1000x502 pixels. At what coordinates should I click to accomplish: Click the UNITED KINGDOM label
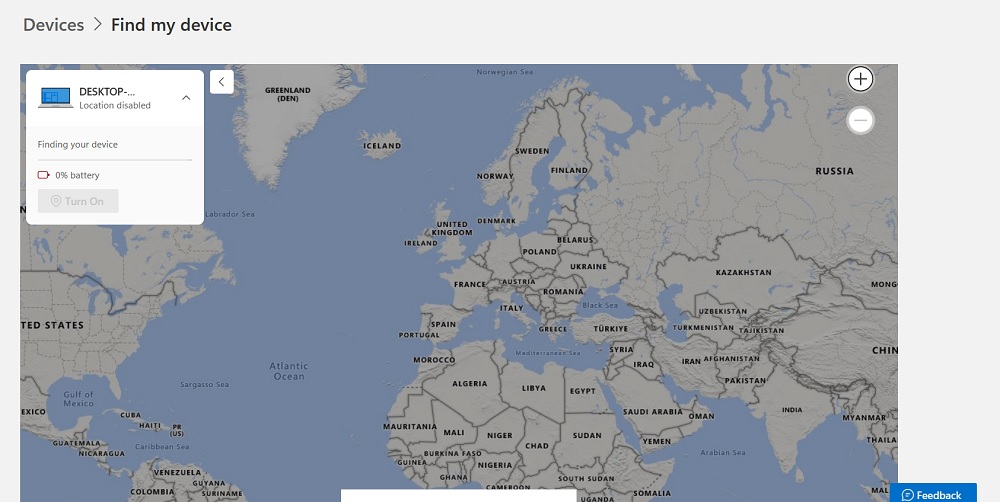point(452,228)
